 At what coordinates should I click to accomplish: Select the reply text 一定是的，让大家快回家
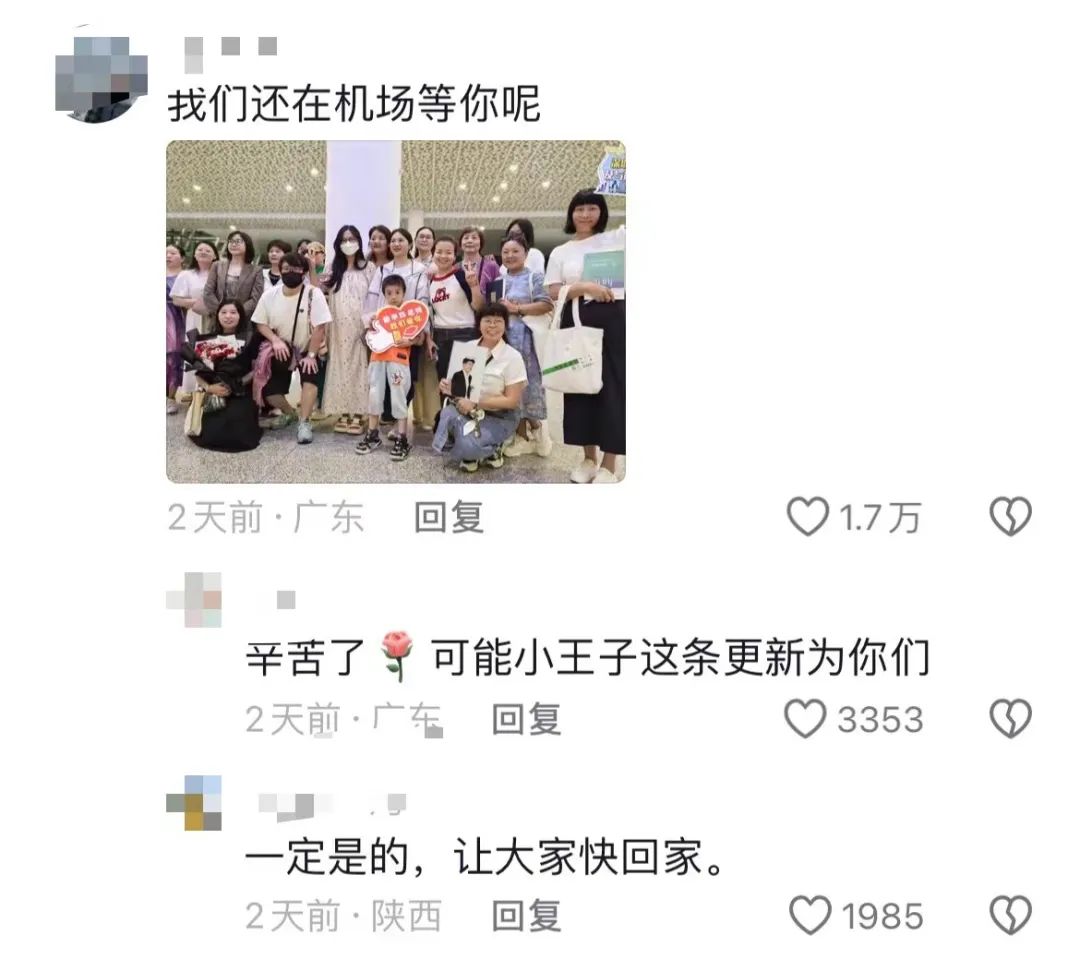tap(485, 858)
